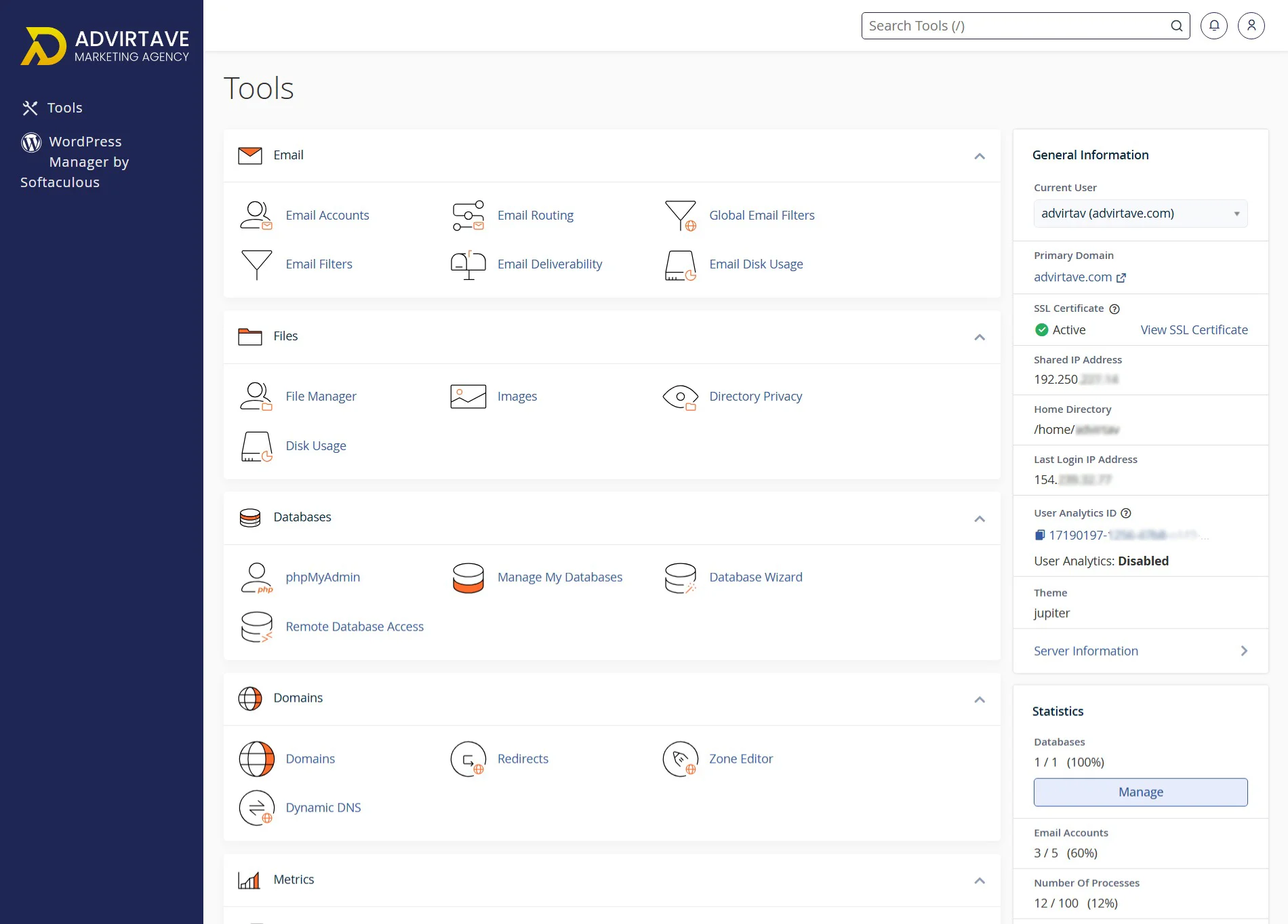Viewport: 1288px width, 924px height.
Task: Click the Dynamic DNS icon
Action: (x=256, y=808)
